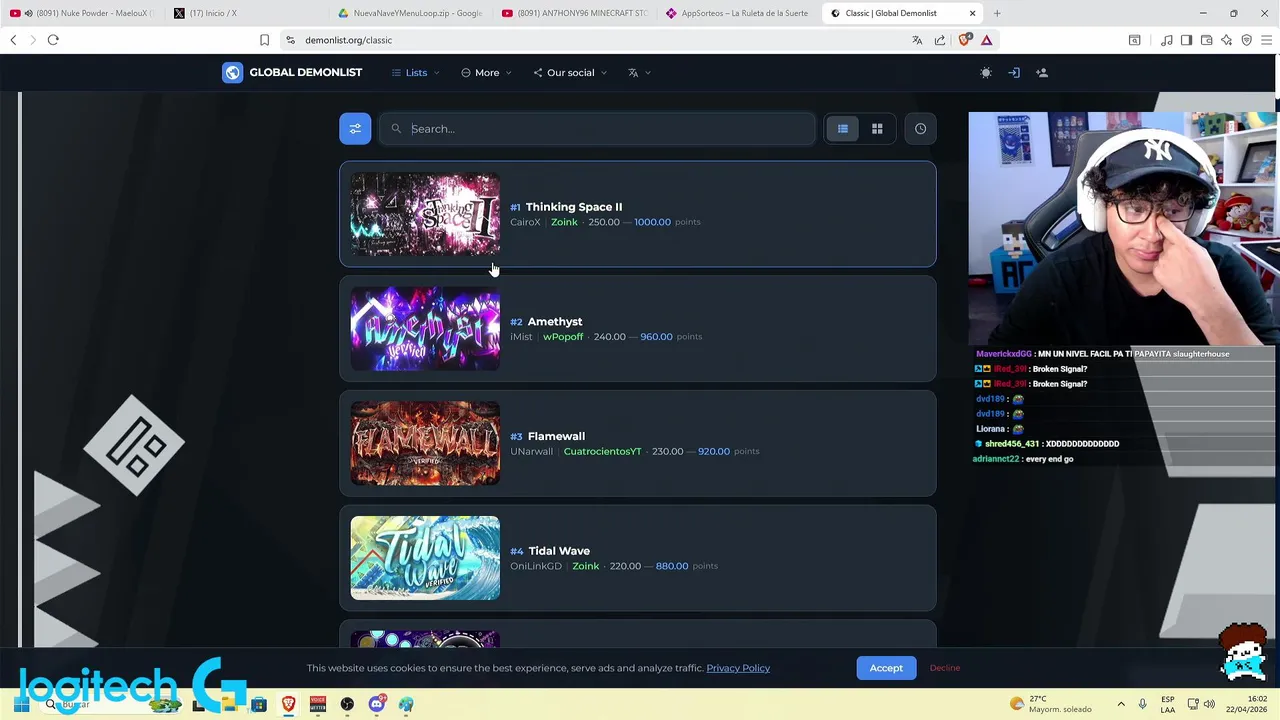
Task: Click verifier CuatrocientosYT on Flamewall
Action: tap(602, 451)
